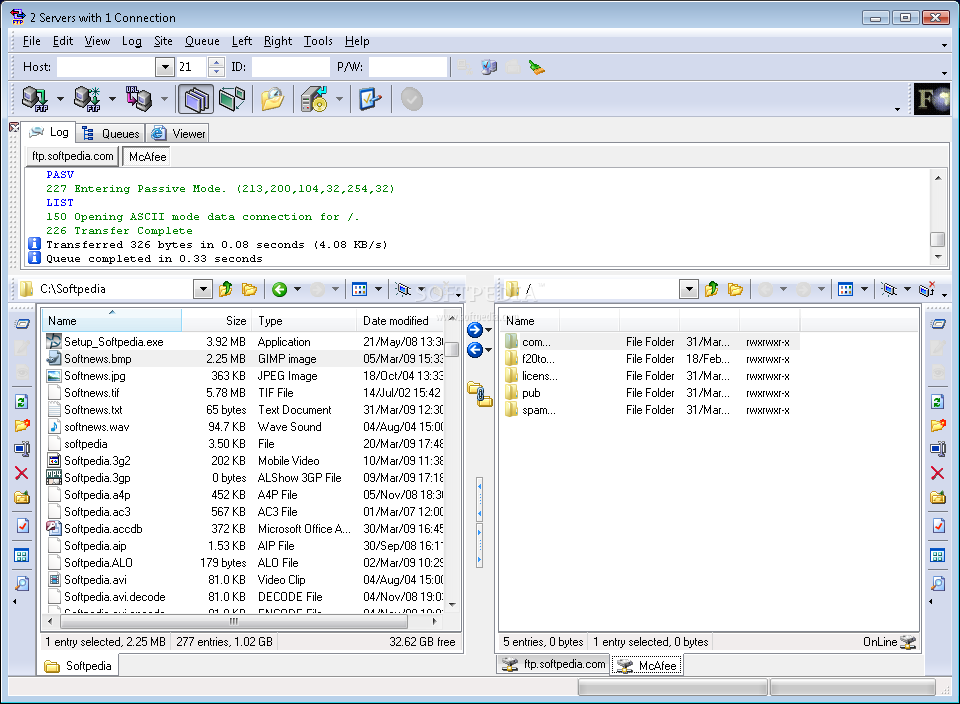
Task: Click the log panel vertical scrollbar thumb
Action: pyautogui.click(x=937, y=239)
